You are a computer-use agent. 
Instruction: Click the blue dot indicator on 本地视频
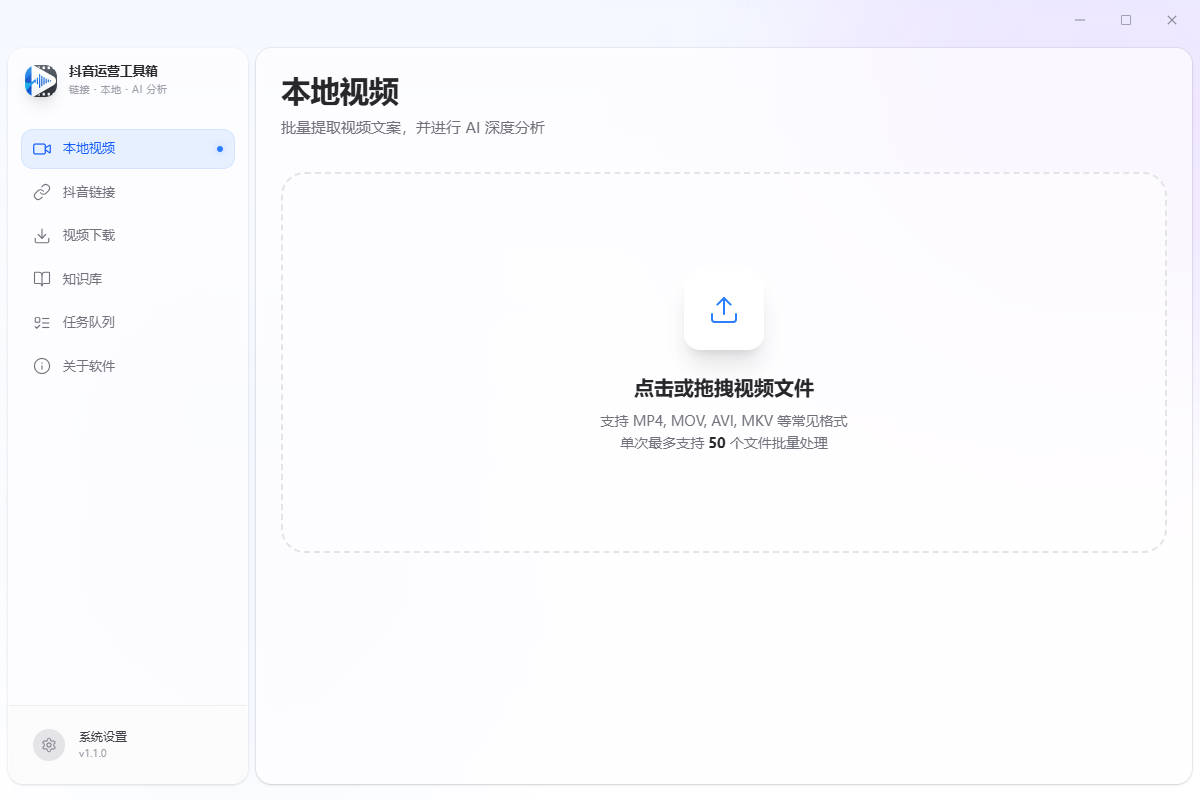click(x=220, y=149)
